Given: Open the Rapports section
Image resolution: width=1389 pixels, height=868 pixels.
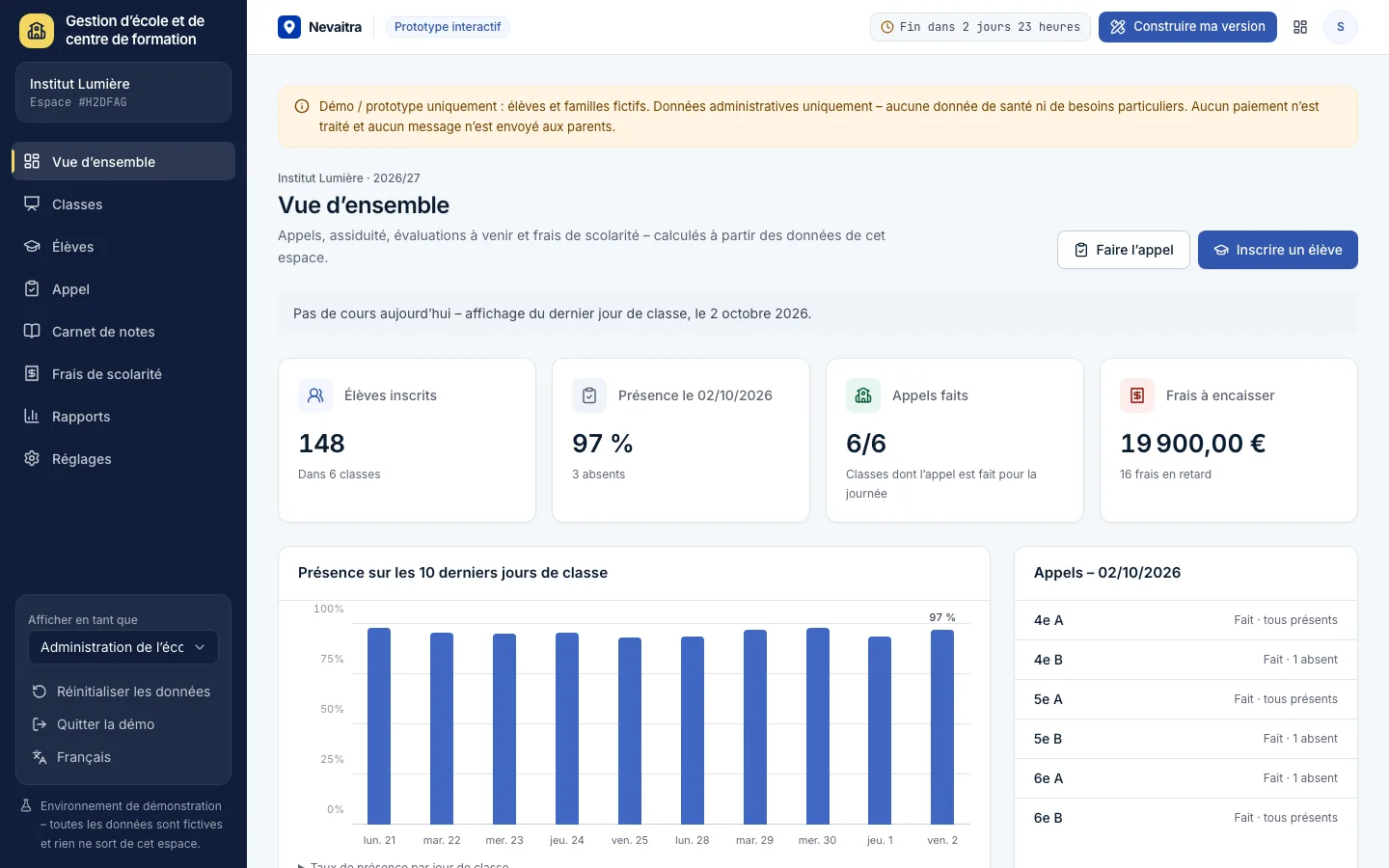Looking at the screenshot, I should (123, 416).
